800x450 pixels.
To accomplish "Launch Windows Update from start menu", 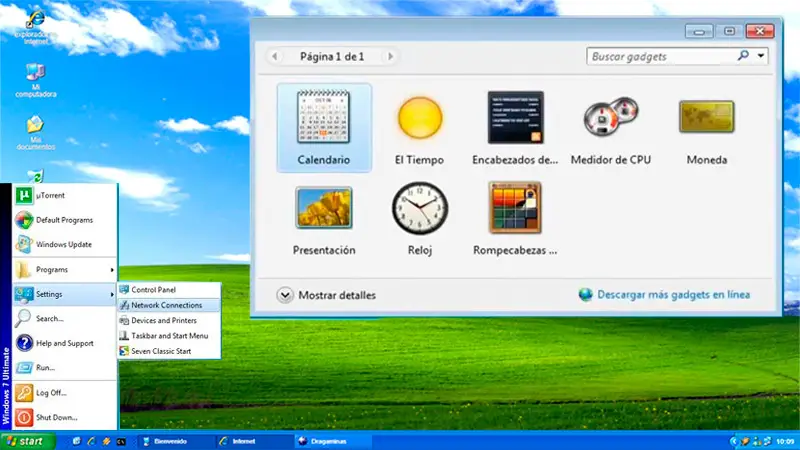I will 65,244.
